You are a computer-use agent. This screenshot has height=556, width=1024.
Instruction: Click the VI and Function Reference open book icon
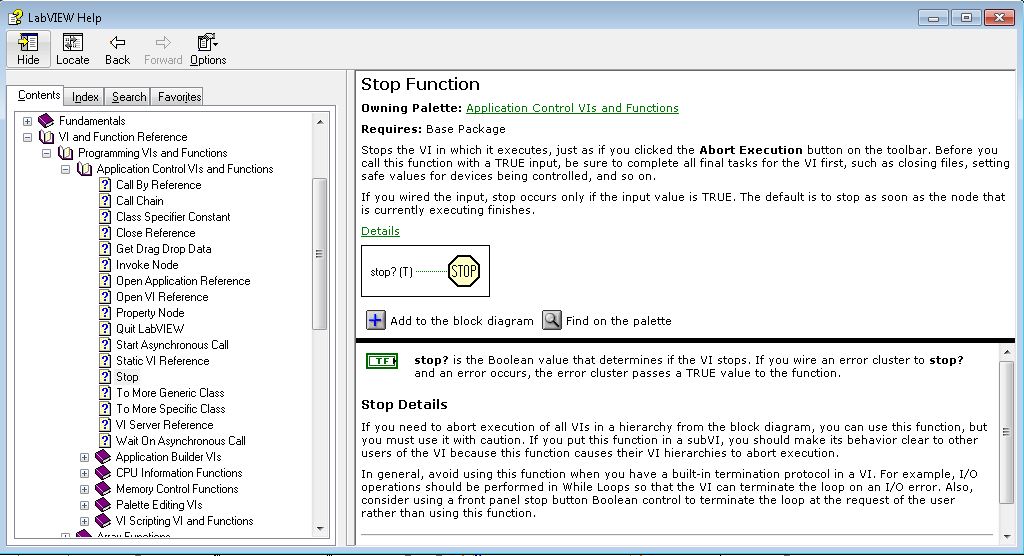point(46,137)
